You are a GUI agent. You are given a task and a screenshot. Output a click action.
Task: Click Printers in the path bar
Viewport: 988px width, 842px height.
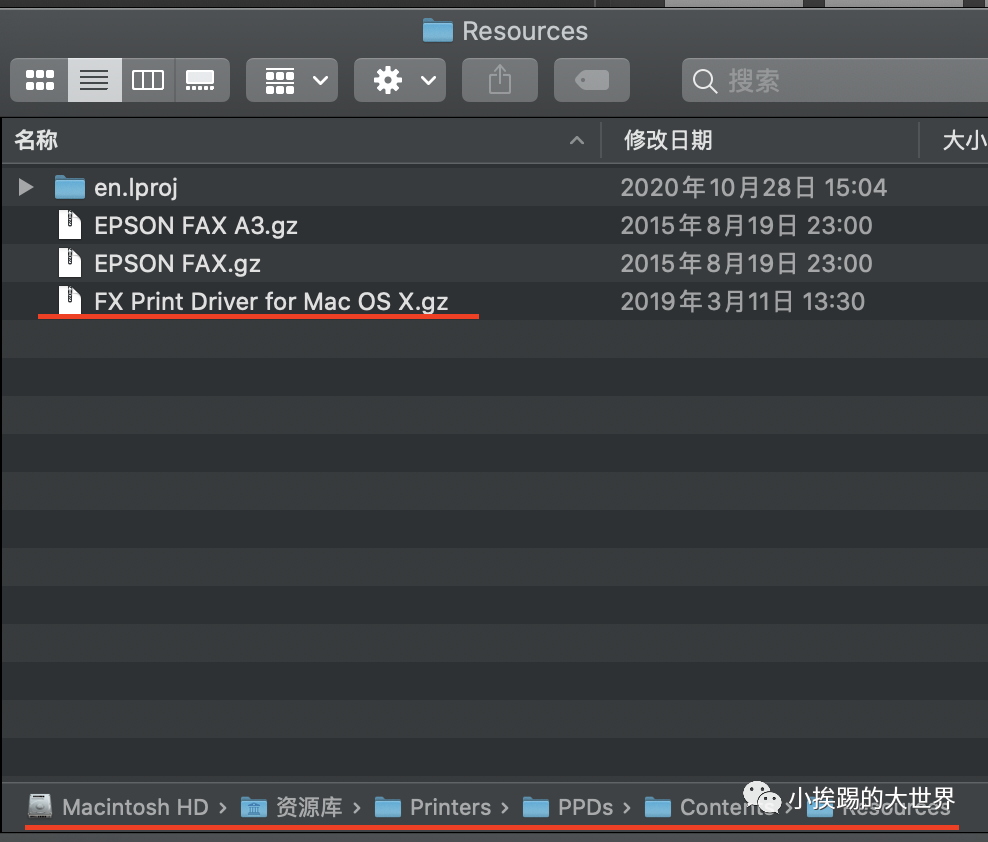pyautogui.click(x=451, y=807)
